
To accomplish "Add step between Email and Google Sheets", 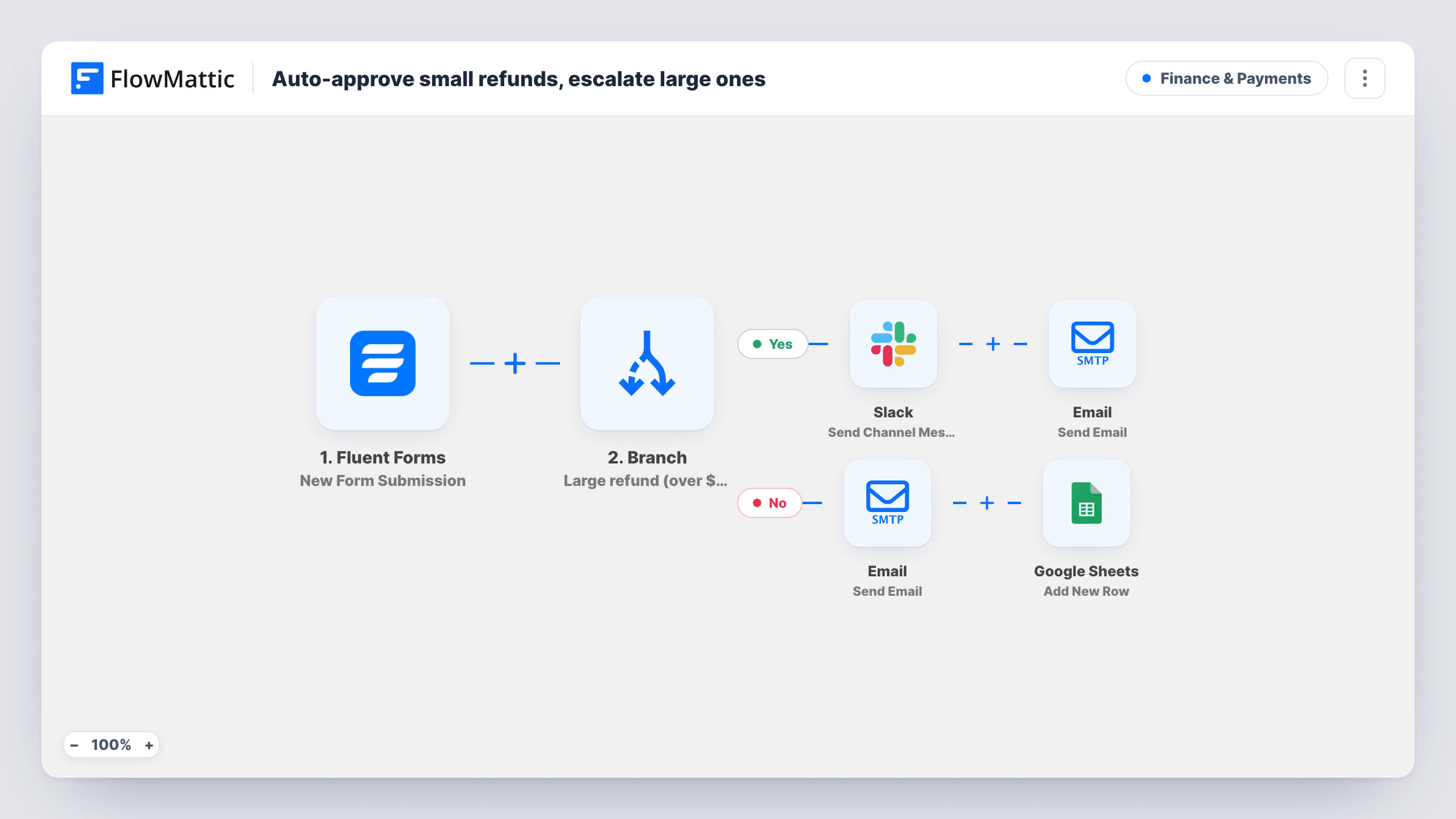I will pyautogui.click(x=987, y=503).
